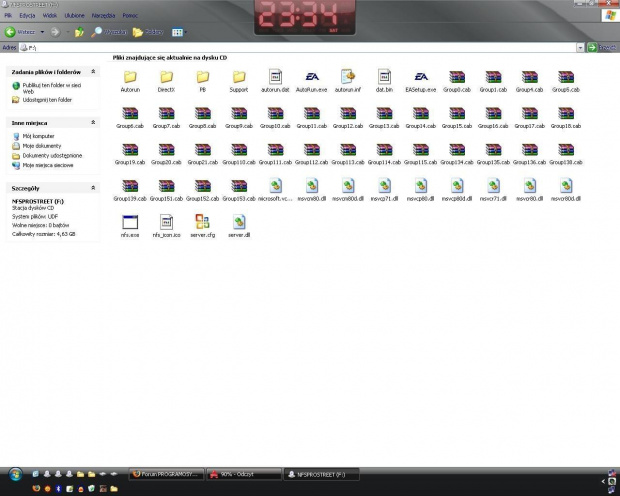Click 'Udostępnij ten folder' link
Viewport: 620px width, 496px height.
(x=46, y=100)
